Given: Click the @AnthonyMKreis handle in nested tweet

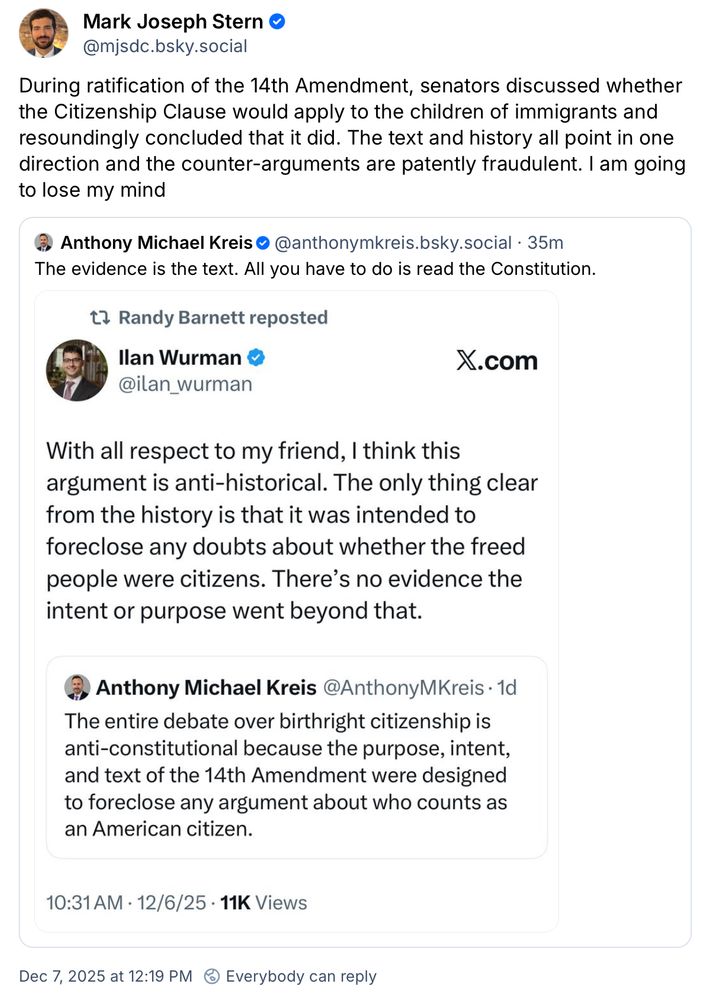Looking at the screenshot, I should (404, 688).
